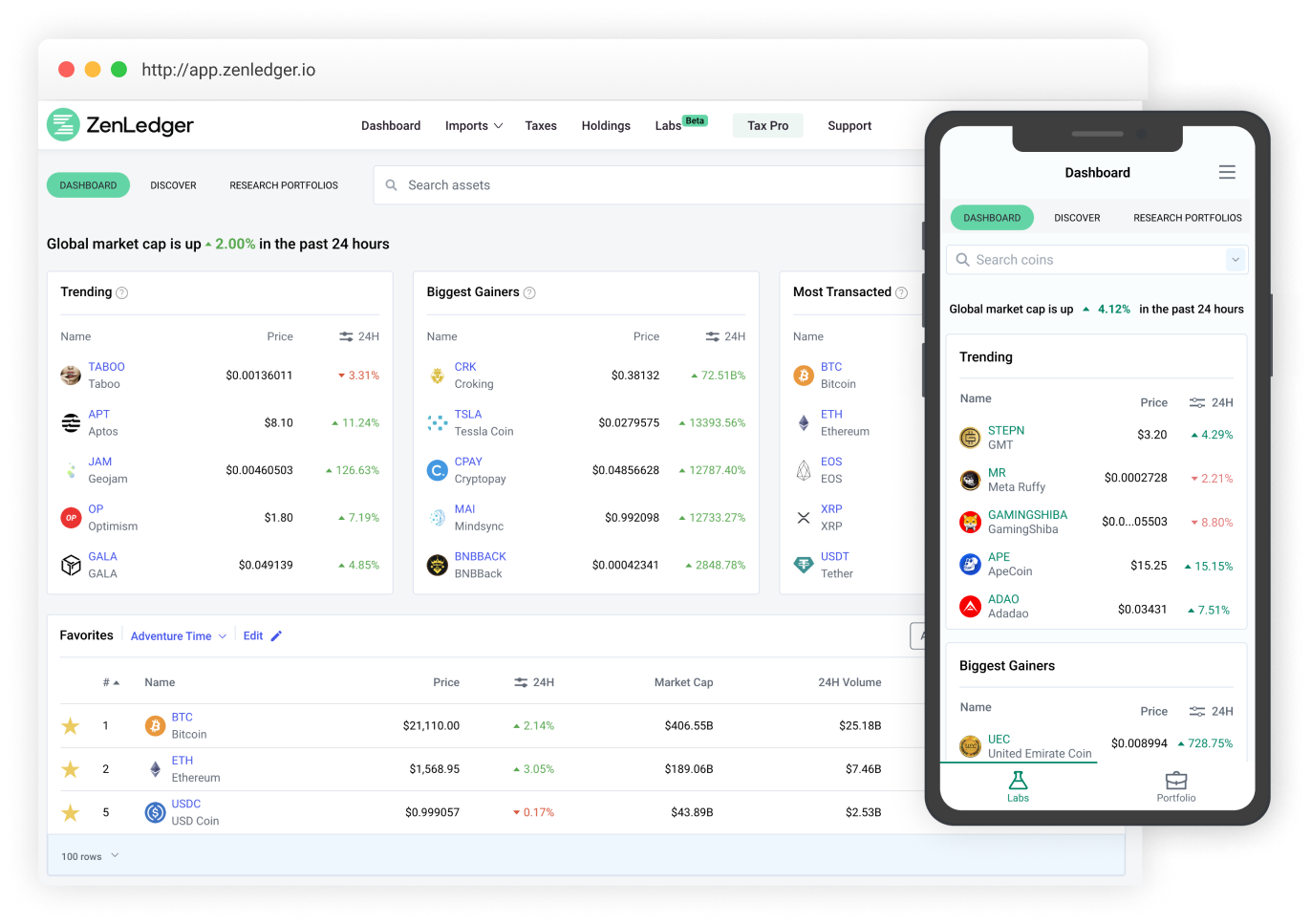
Task: Open the Dashboard nav item
Action: point(391,126)
